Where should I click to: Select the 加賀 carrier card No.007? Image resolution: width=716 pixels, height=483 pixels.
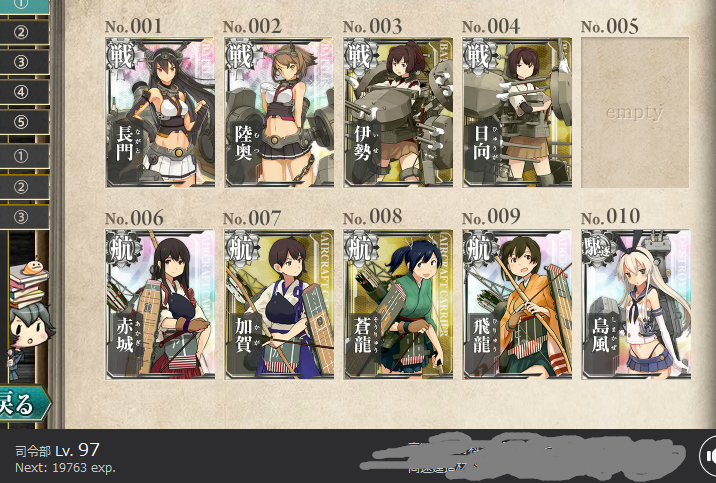click(x=279, y=304)
